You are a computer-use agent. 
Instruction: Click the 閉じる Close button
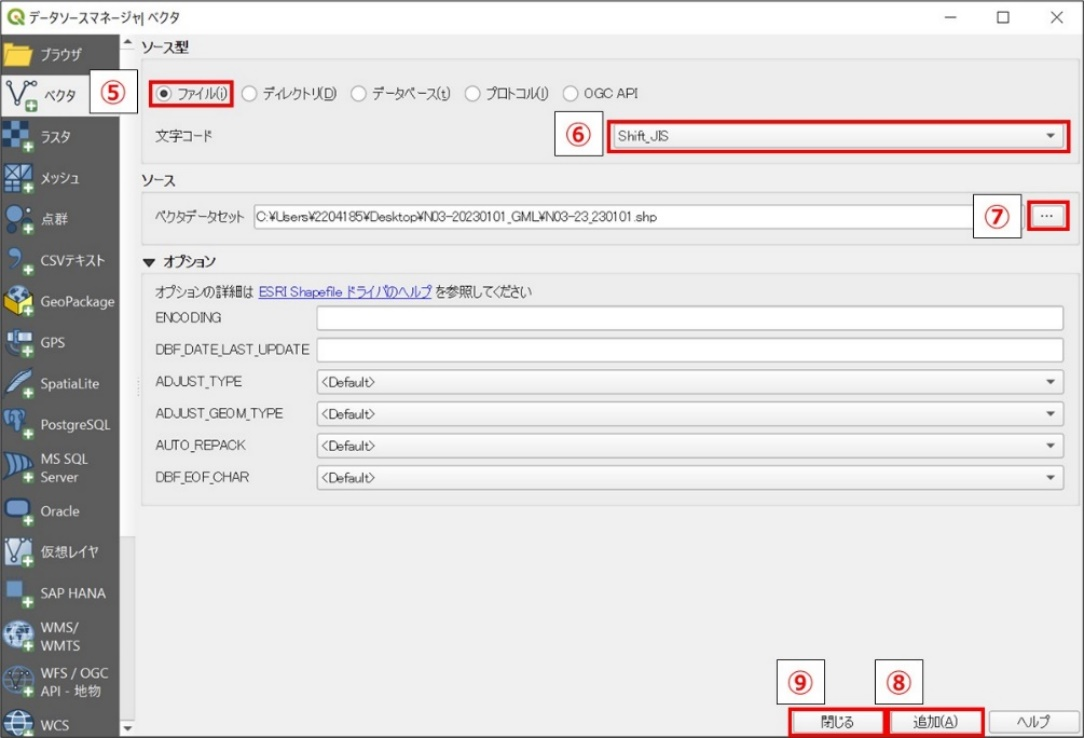(837, 722)
